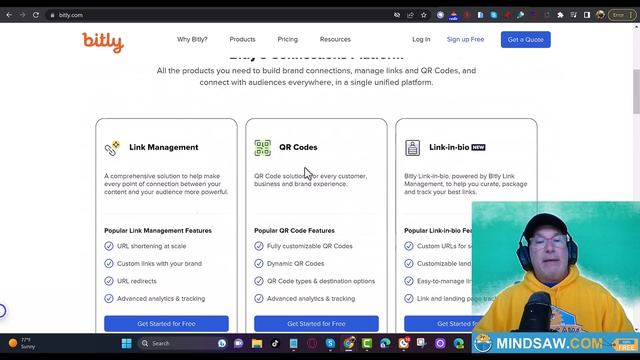640x360 pixels.
Task: Click Get Started for Free under Link Management
Action: point(167,324)
